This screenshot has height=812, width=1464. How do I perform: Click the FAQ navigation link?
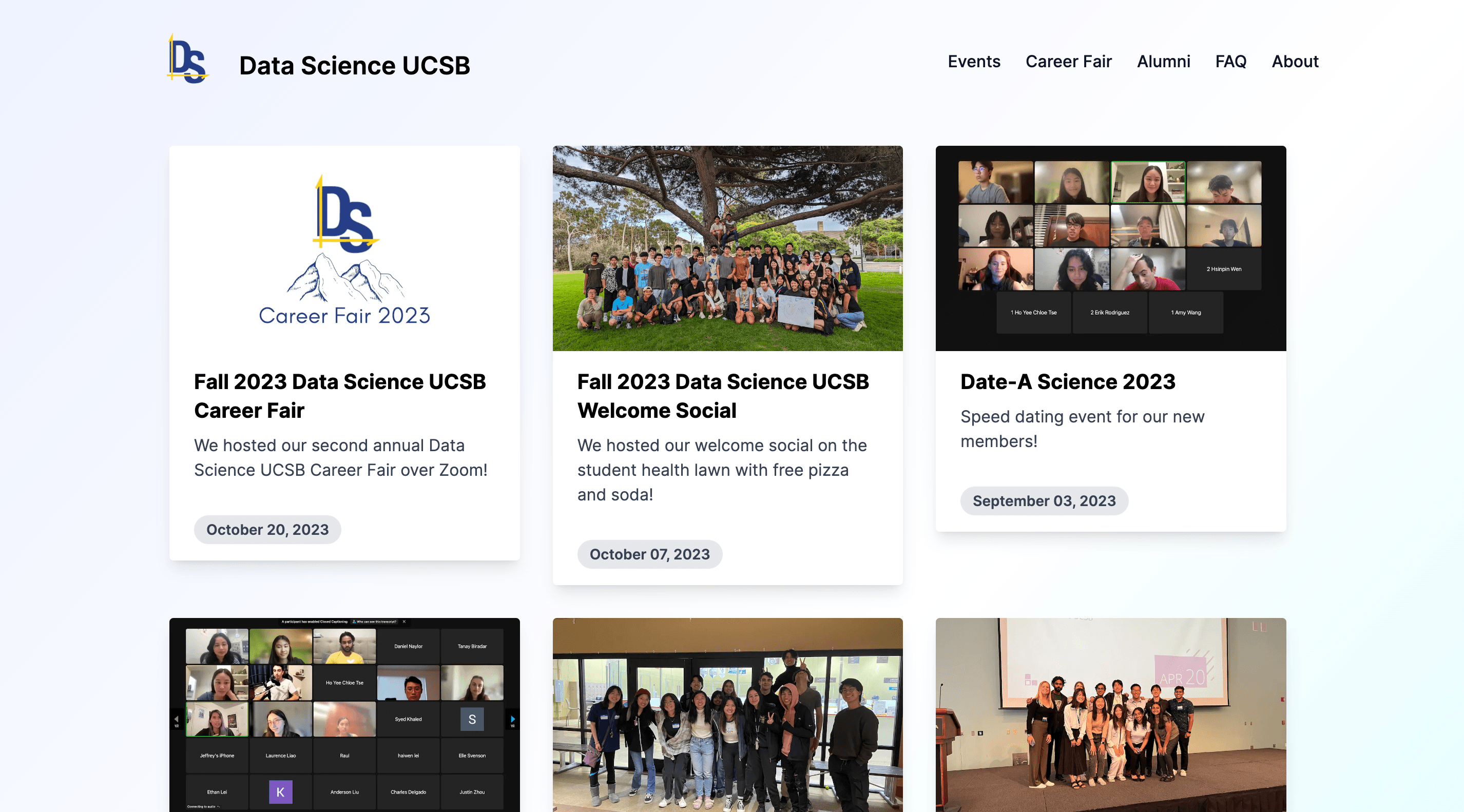point(1231,61)
